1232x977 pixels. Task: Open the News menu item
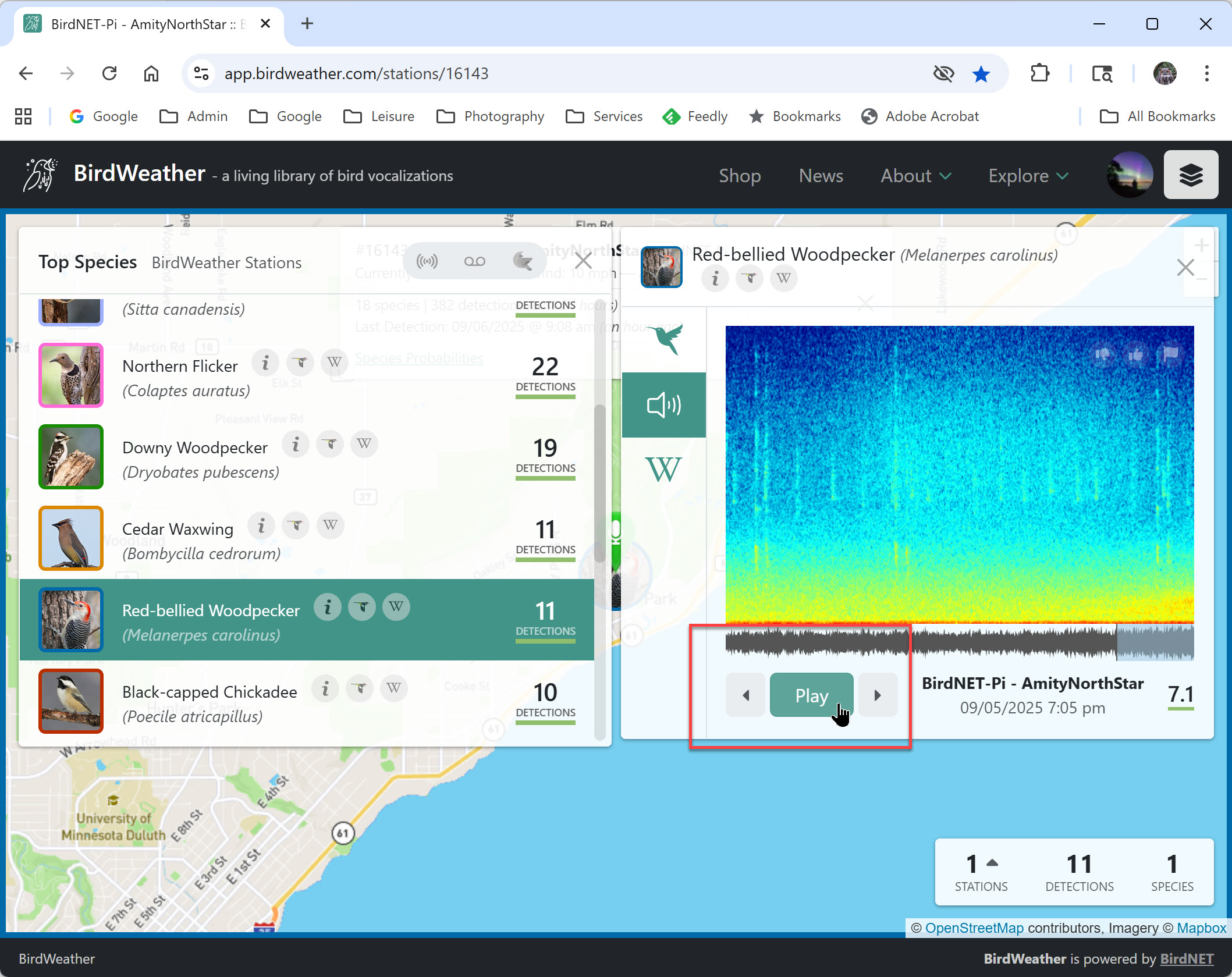pyautogui.click(x=821, y=176)
